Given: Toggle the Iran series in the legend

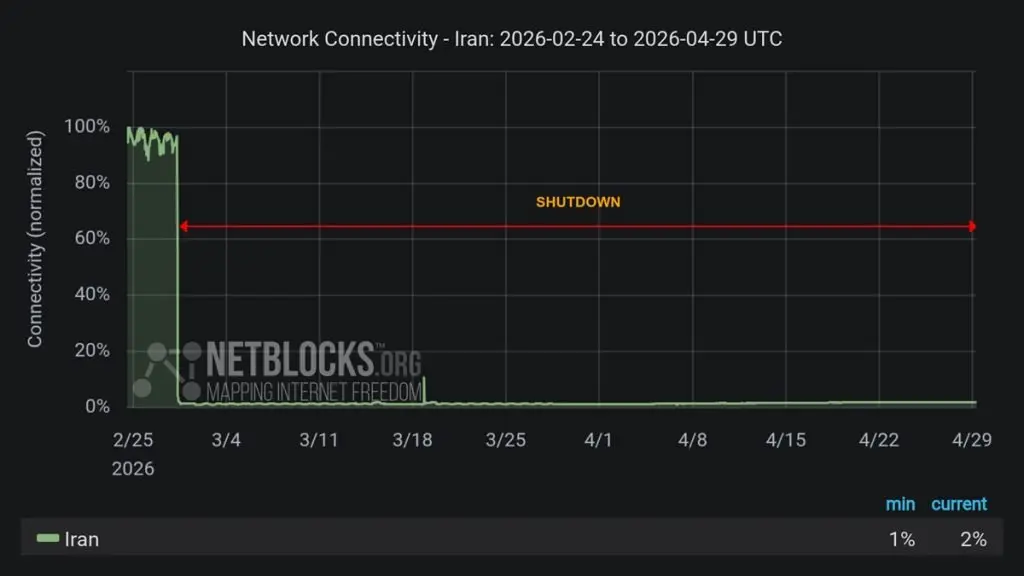Looking at the screenshot, I should point(82,539).
